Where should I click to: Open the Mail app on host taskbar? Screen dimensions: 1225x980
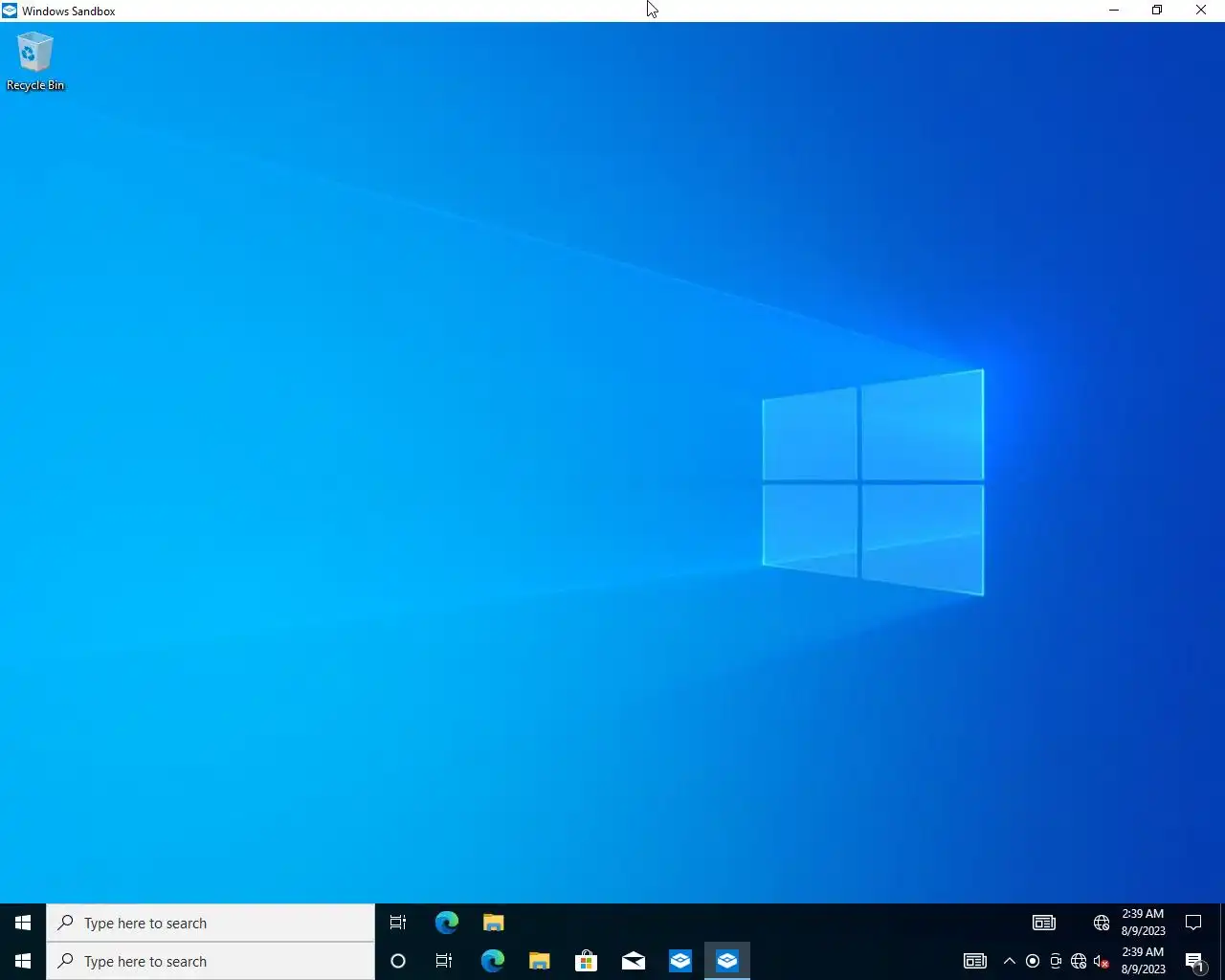click(633, 961)
